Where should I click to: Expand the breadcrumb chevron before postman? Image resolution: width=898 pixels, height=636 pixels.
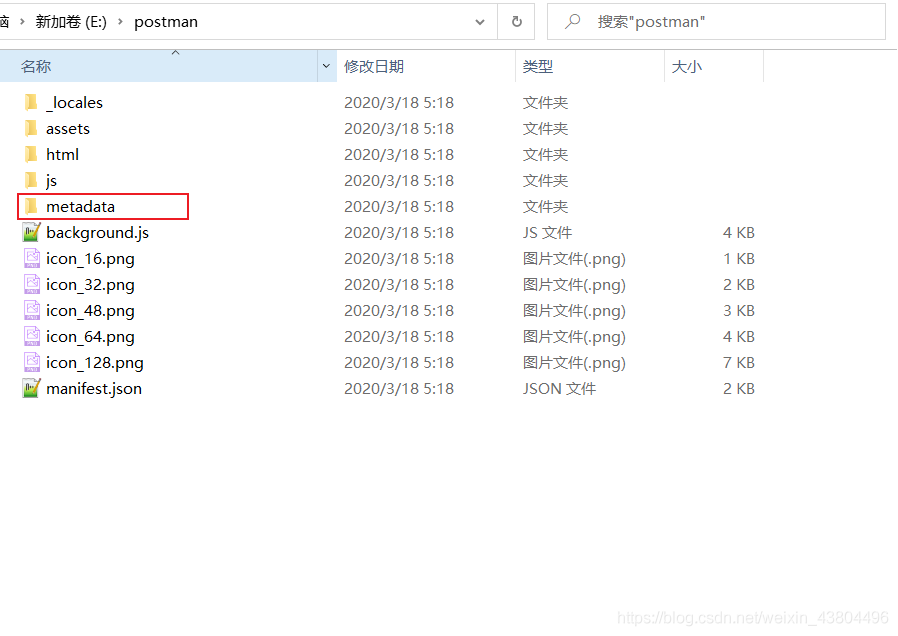[120, 22]
